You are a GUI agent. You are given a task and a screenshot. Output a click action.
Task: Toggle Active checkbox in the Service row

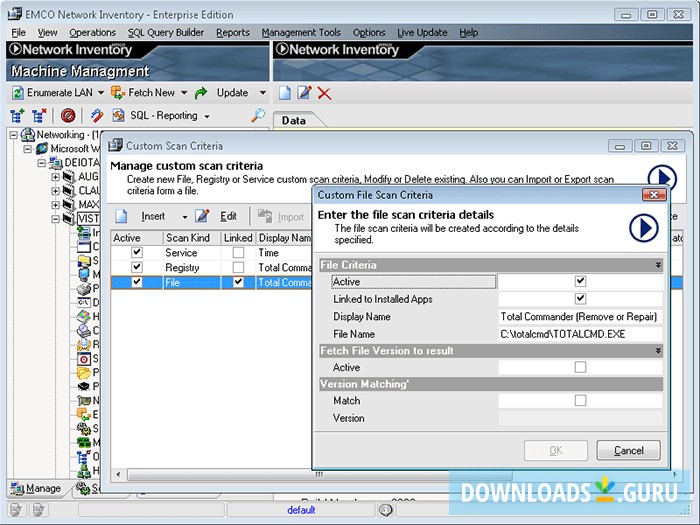pos(137,253)
